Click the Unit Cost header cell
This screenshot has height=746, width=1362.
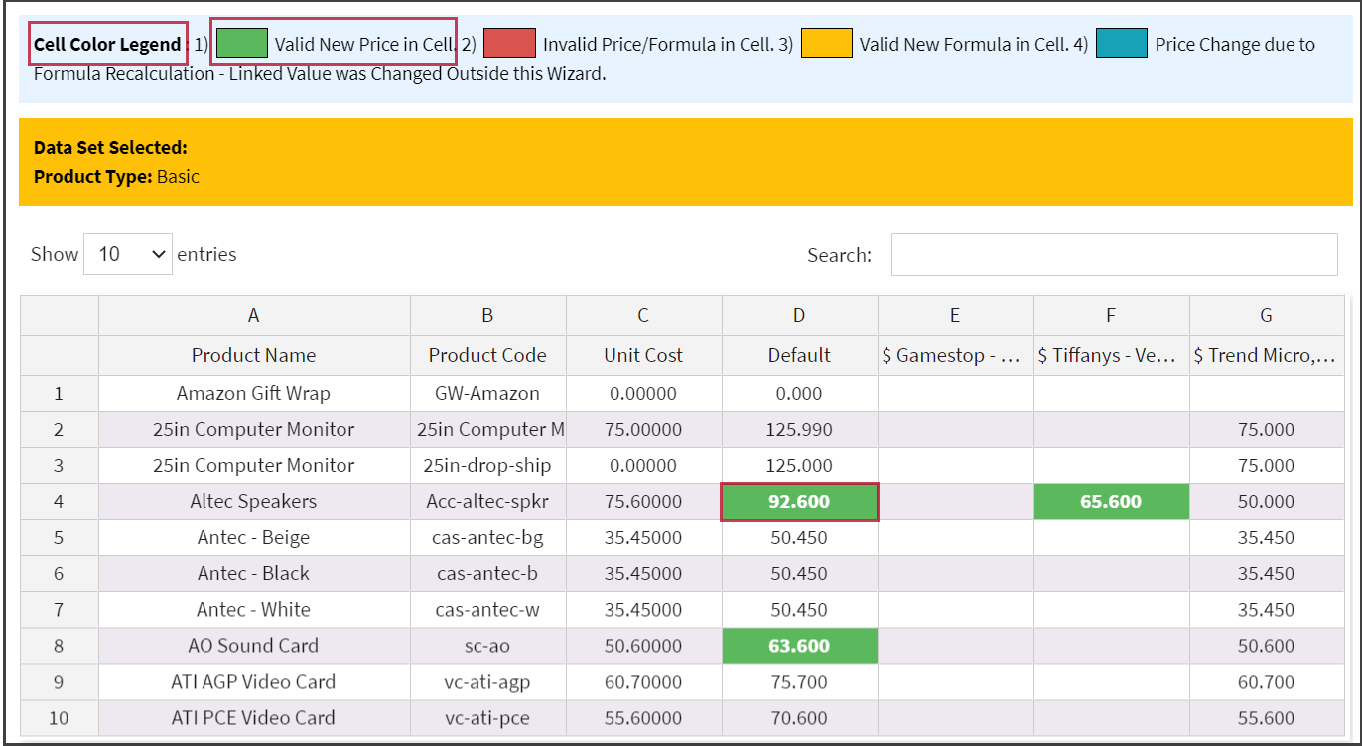644,355
